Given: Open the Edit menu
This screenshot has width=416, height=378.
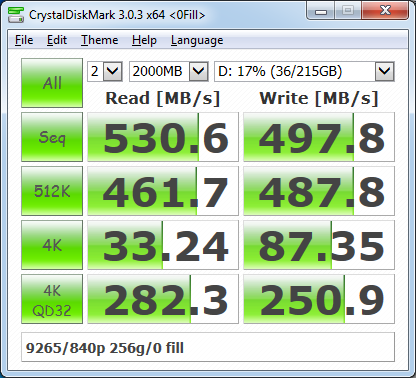Looking at the screenshot, I should coord(57,40).
